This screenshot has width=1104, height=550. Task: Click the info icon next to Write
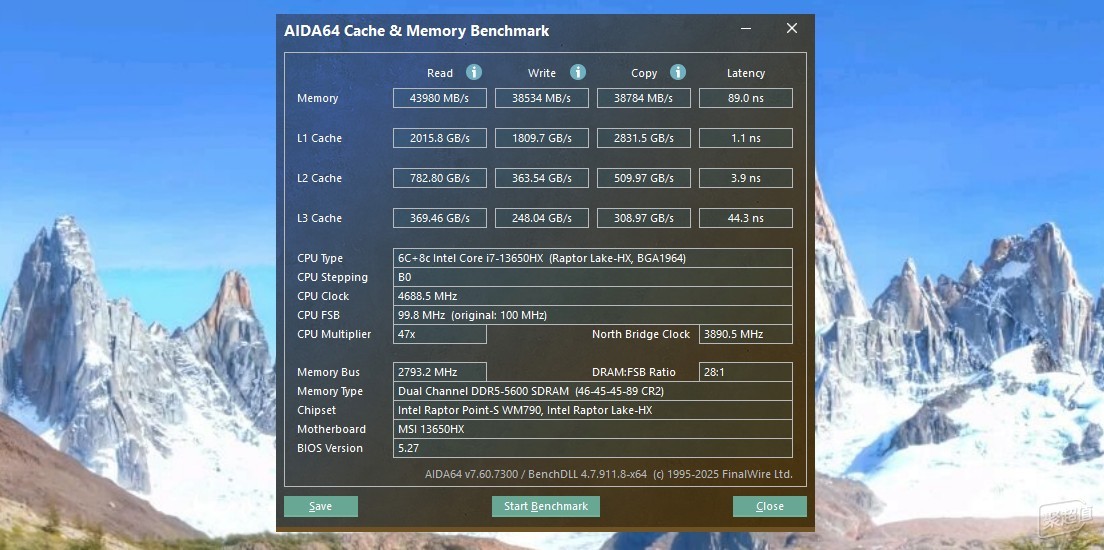(578, 72)
